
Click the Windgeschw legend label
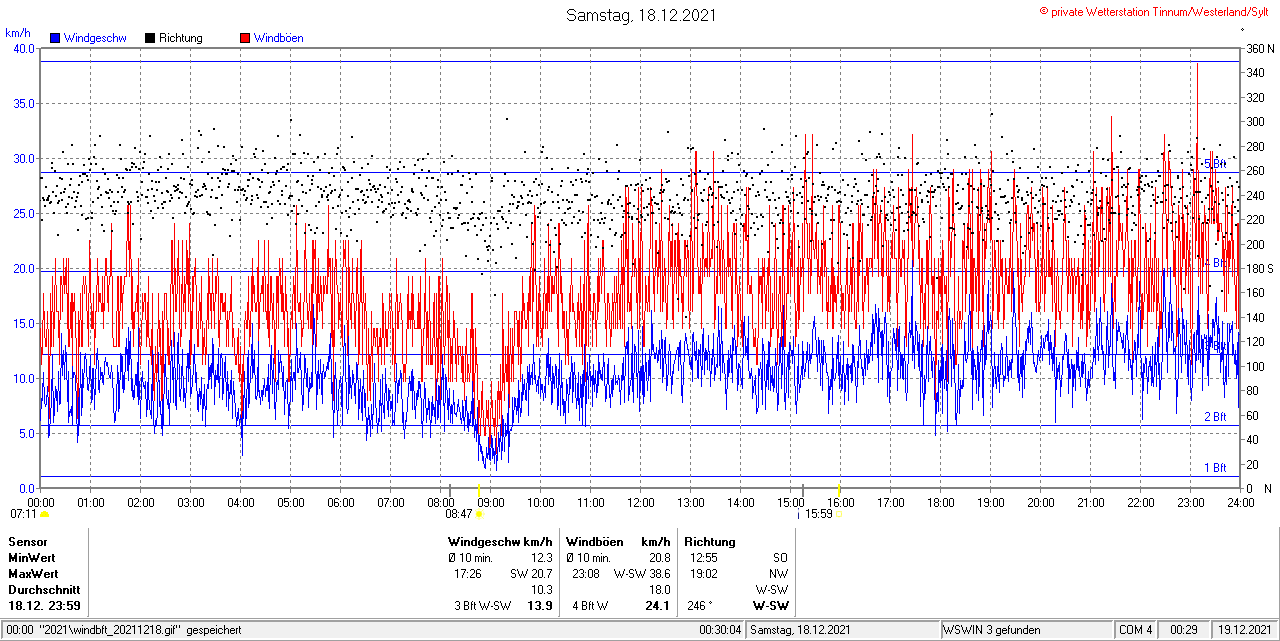click(94, 38)
